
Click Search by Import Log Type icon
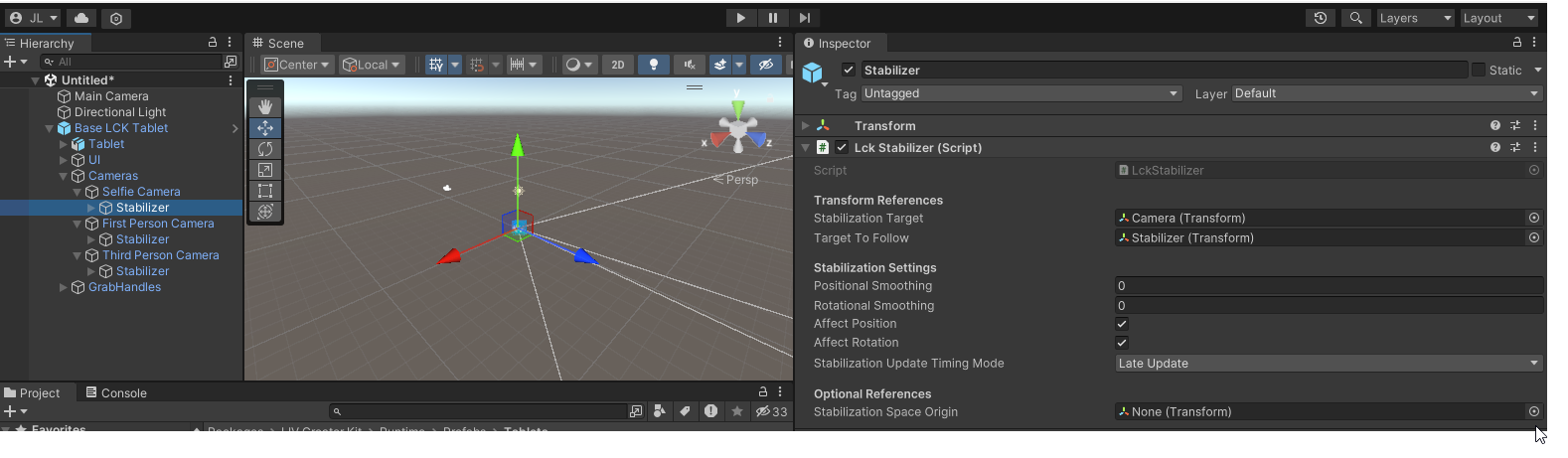coord(710,411)
